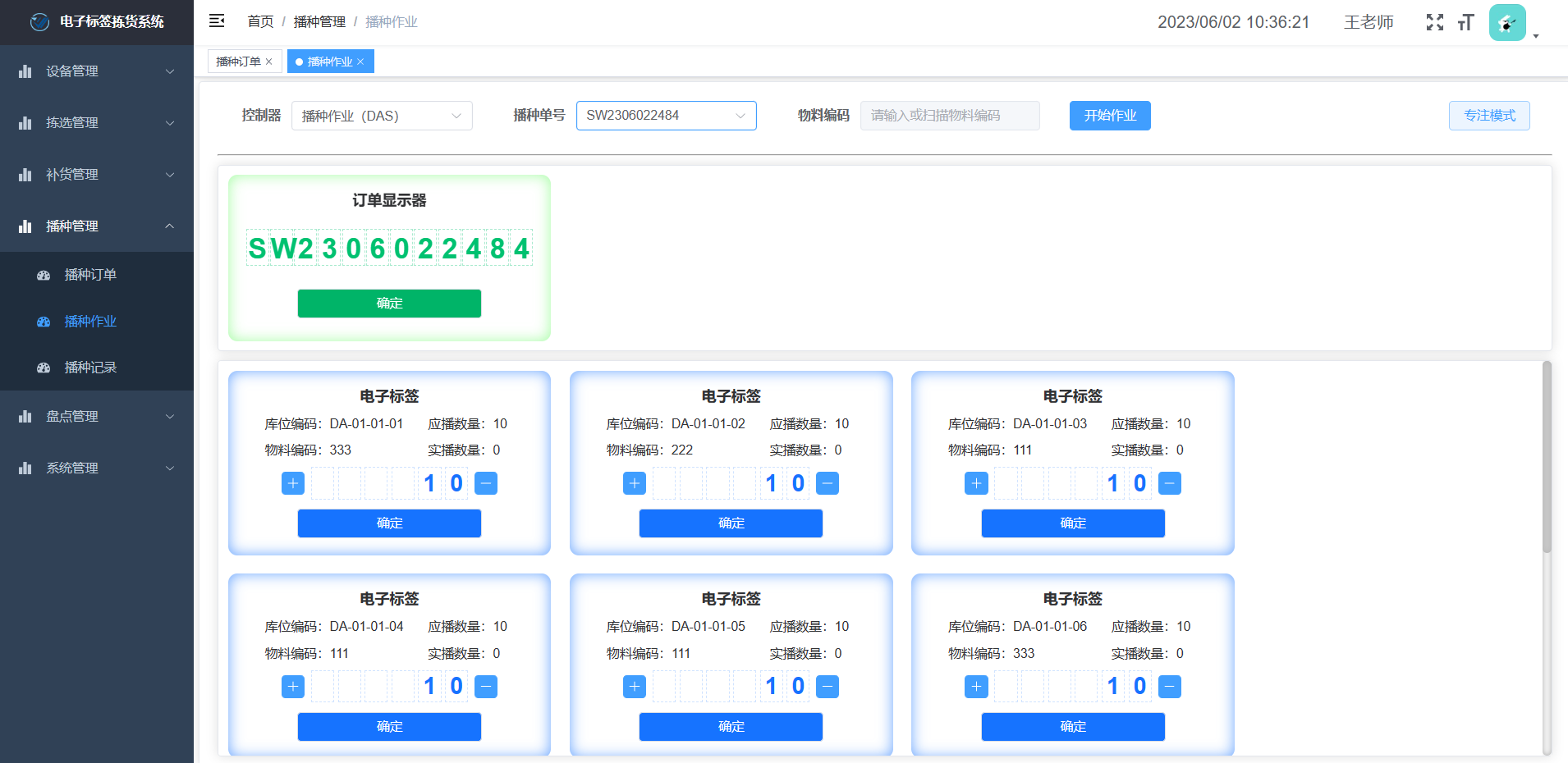Increase quantity for slot DA-01-01-06
1568x763 pixels.
[x=976, y=687]
